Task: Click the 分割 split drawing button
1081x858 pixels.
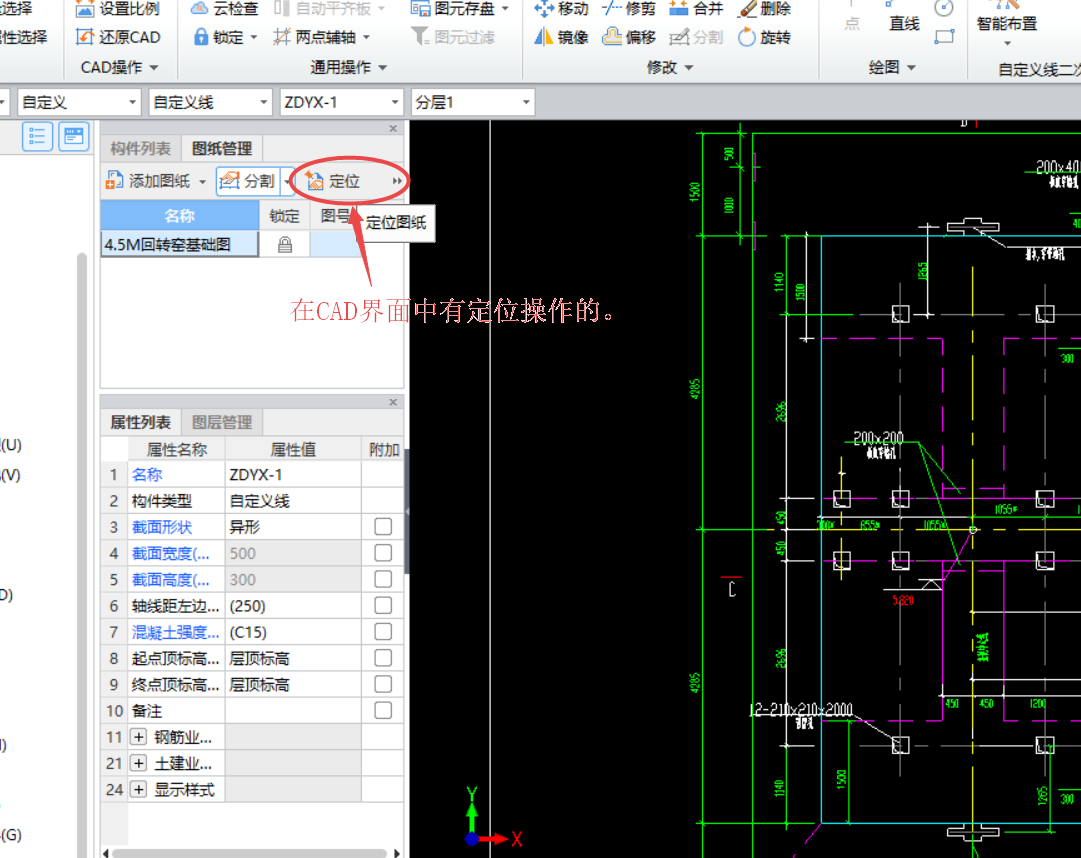Action: click(247, 181)
